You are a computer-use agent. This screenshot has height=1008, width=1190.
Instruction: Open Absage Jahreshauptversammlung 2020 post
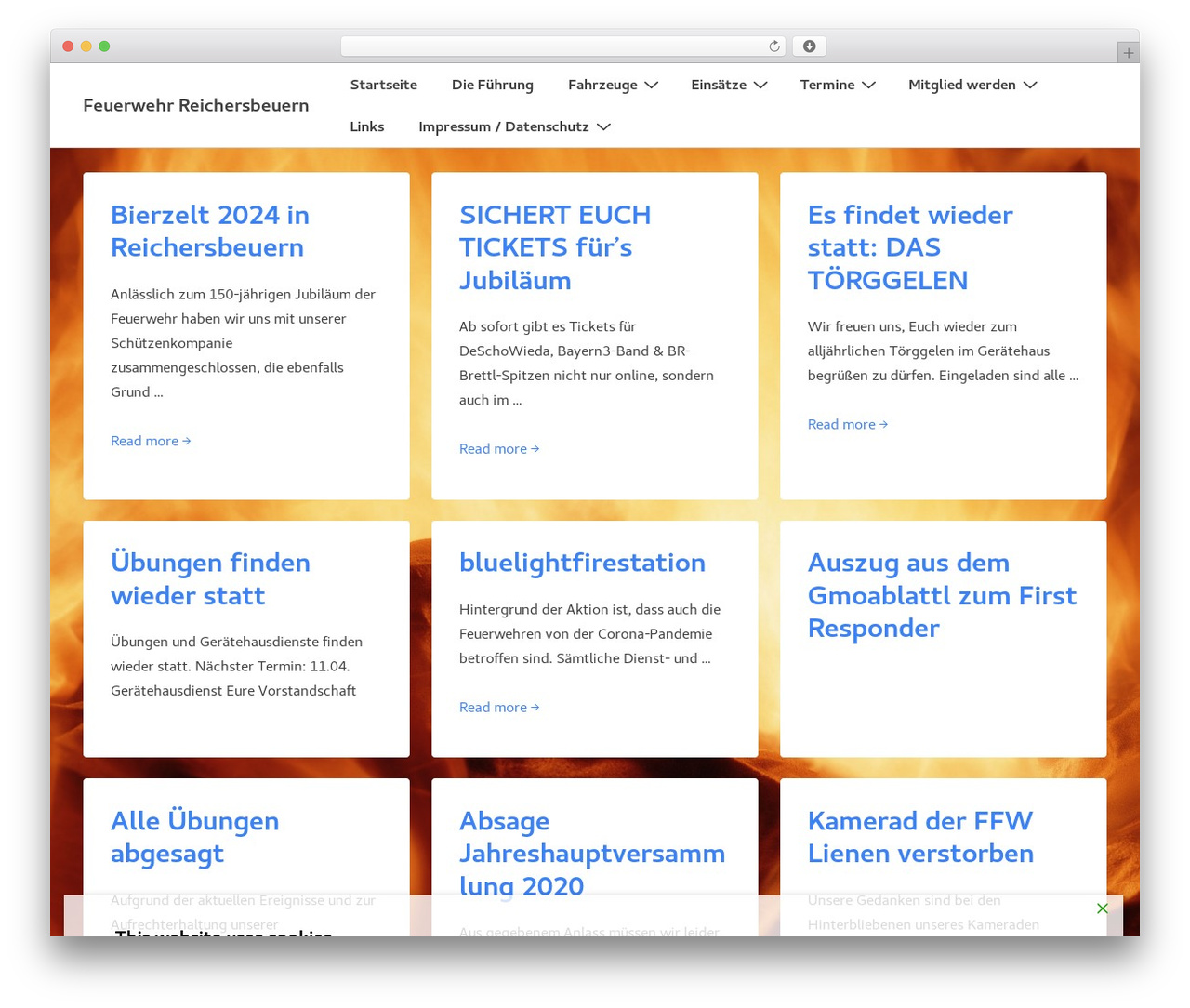click(592, 853)
